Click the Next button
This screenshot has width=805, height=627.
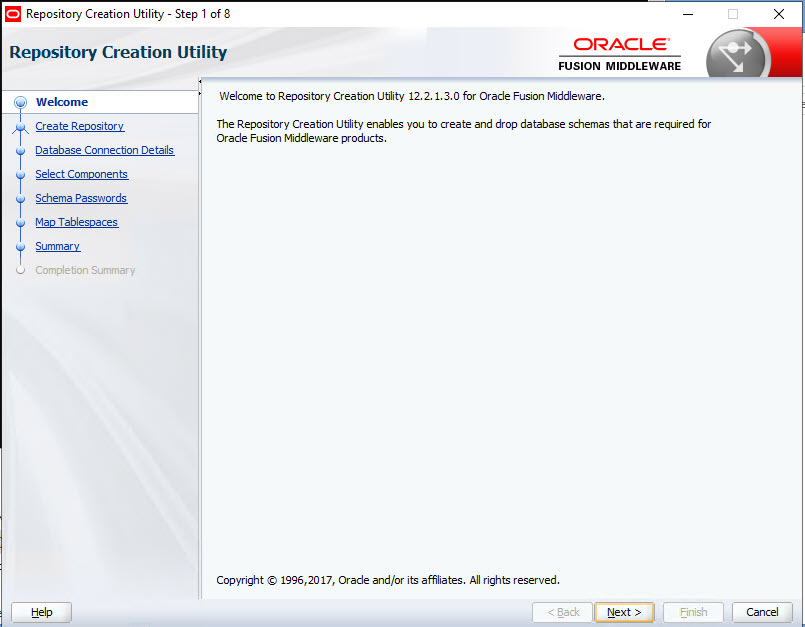click(x=624, y=612)
